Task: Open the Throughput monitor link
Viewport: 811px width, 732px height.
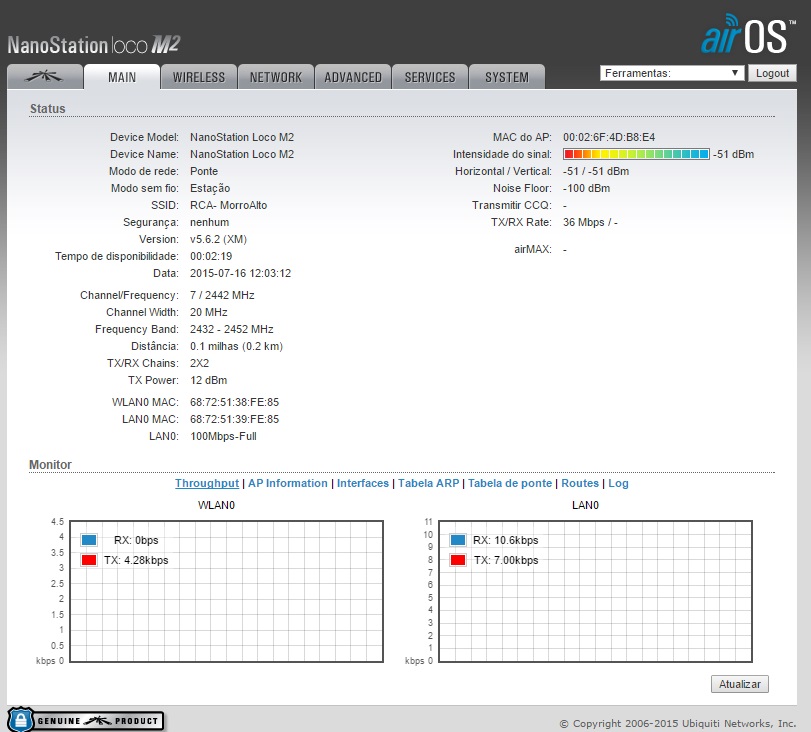Action: [x=207, y=483]
